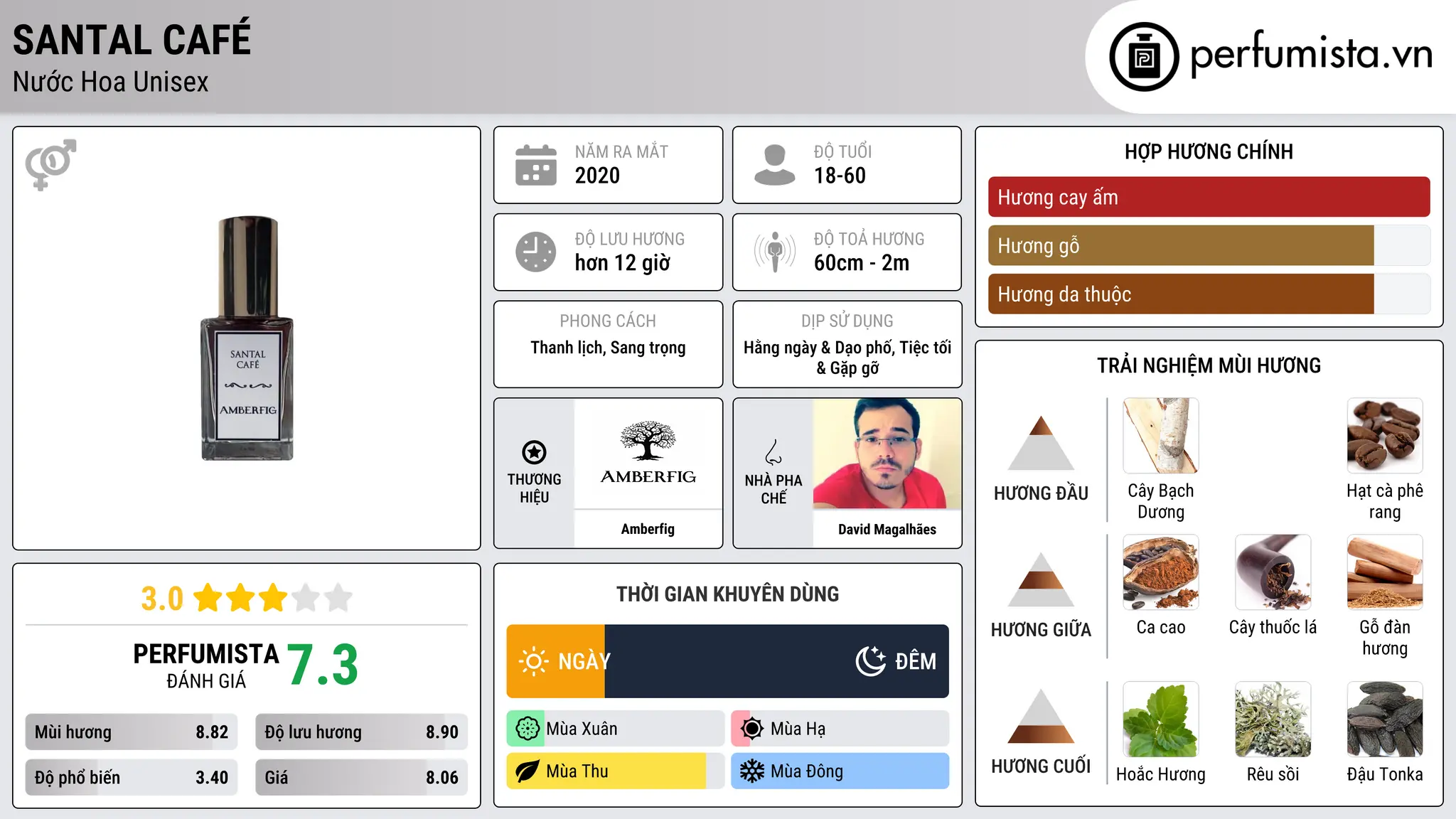Click the Mùa Đông season bar

tap(840, 771)
